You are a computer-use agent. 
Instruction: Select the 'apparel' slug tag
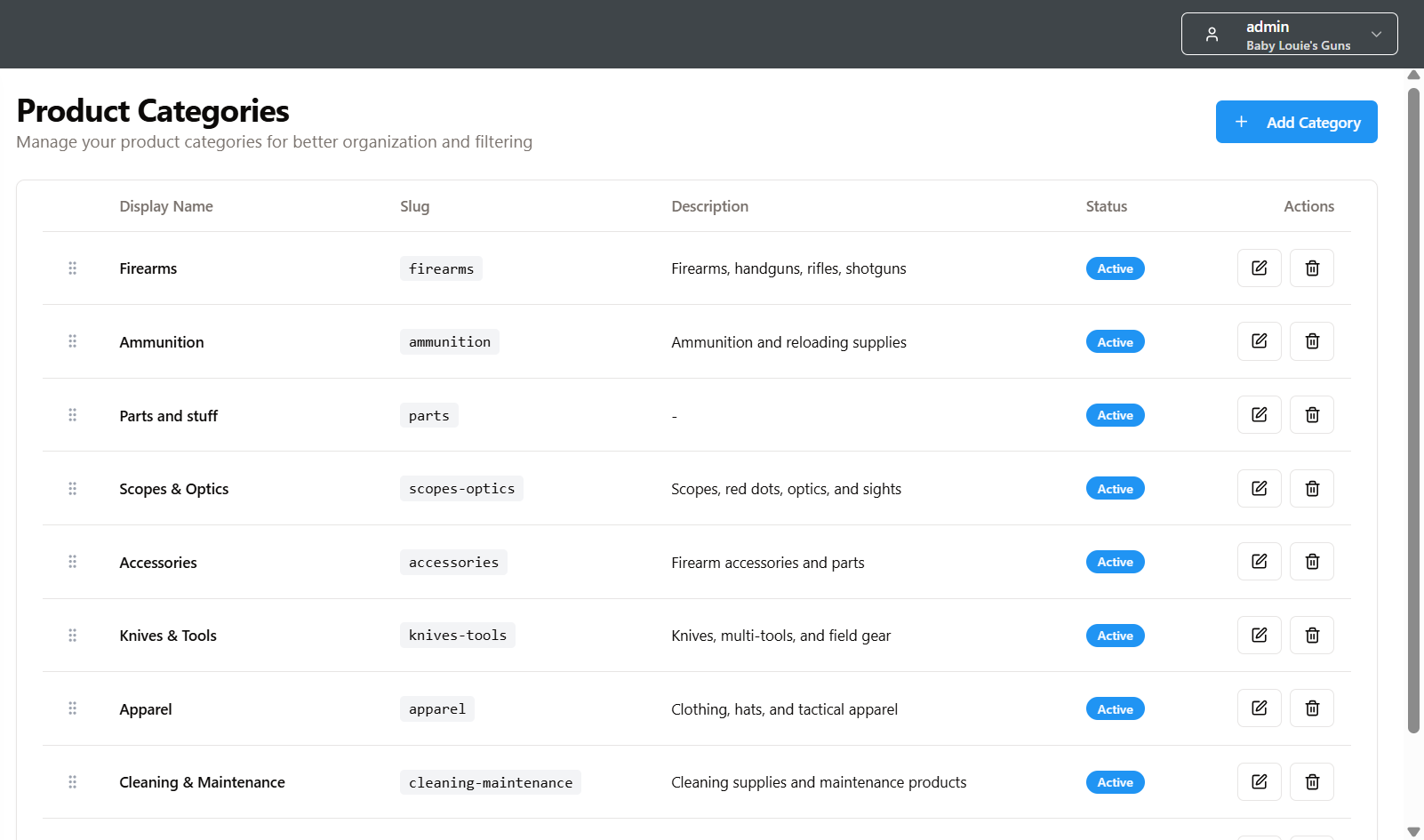436,709
